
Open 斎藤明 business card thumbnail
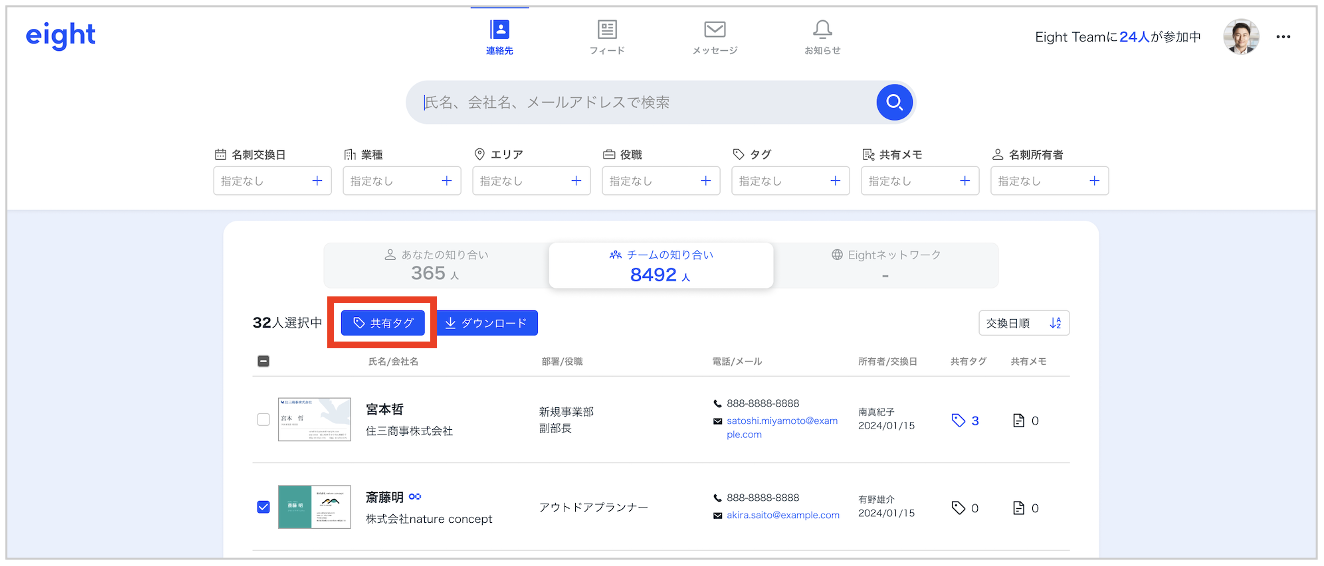tap(314, 507)
